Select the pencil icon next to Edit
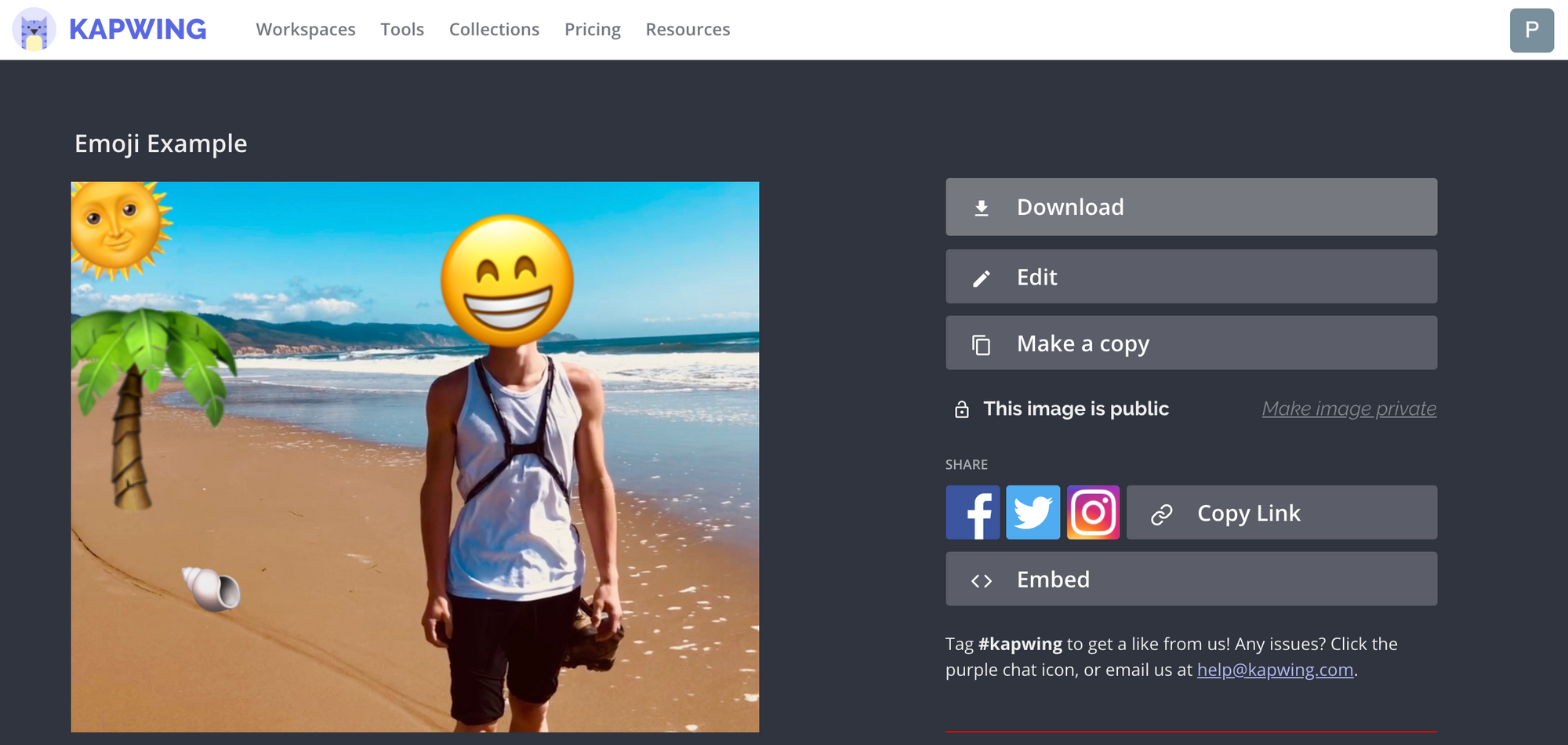1568x745 pixels. tap(981, 277)
